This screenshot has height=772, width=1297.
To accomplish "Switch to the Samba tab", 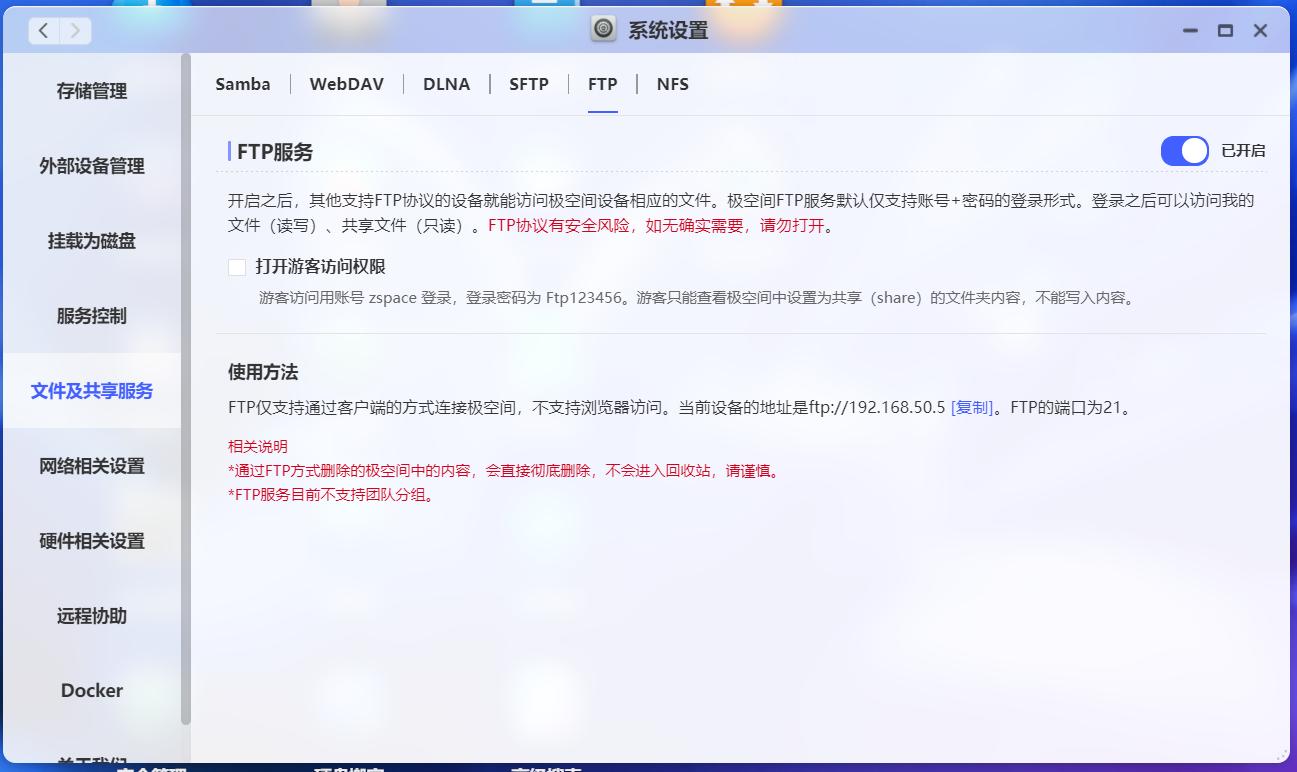I will point(242,84).
